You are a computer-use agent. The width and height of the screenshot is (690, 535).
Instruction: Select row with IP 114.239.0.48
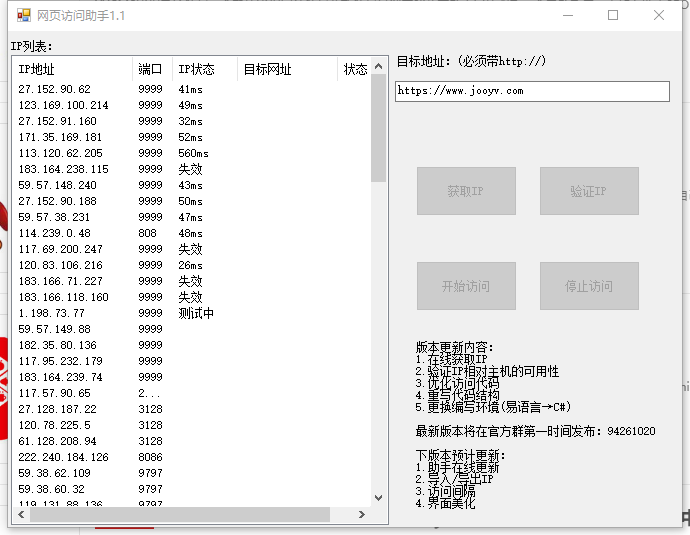tap(192, 233)
